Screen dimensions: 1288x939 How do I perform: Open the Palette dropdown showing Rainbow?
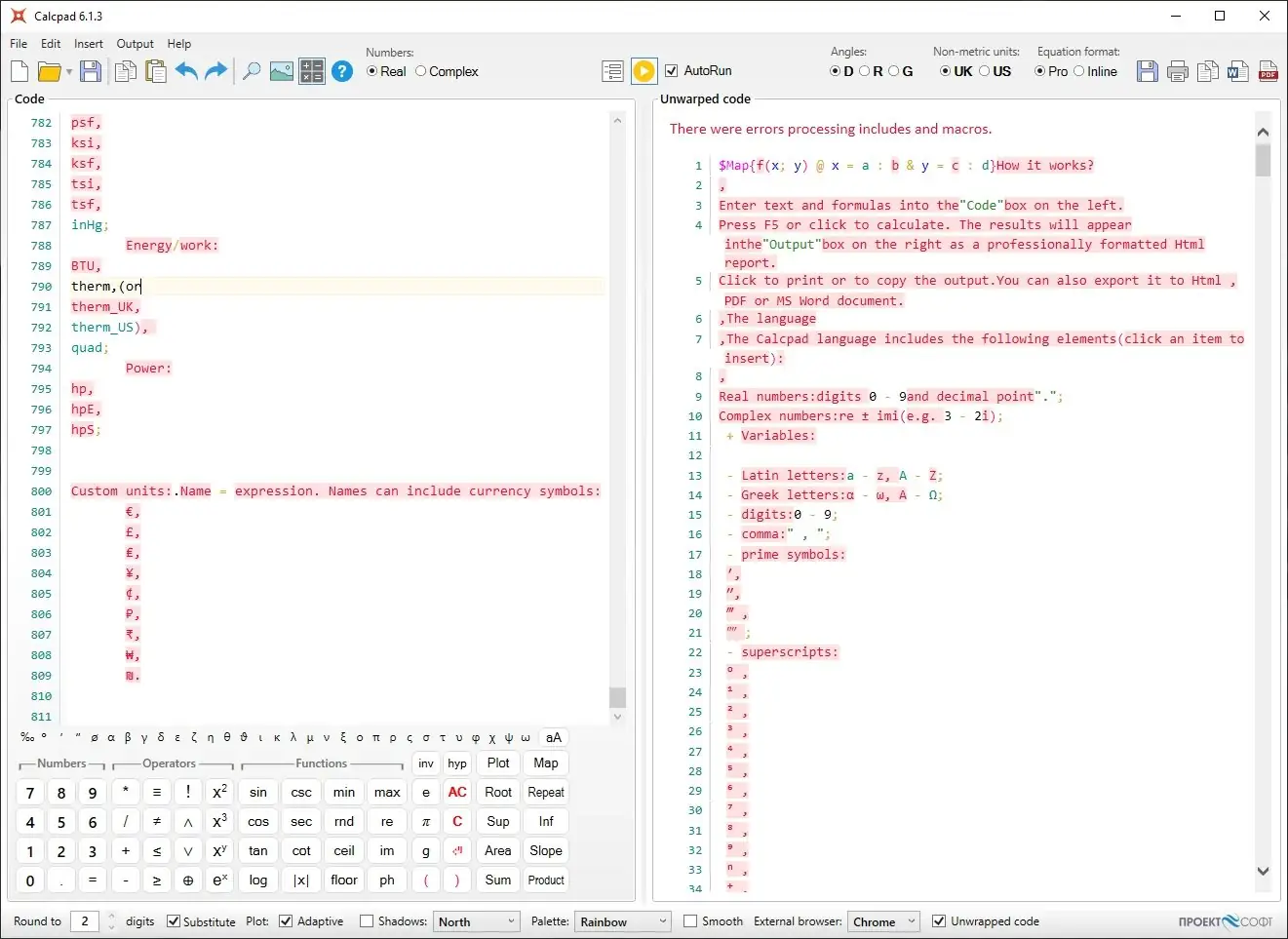coord(622,921)
